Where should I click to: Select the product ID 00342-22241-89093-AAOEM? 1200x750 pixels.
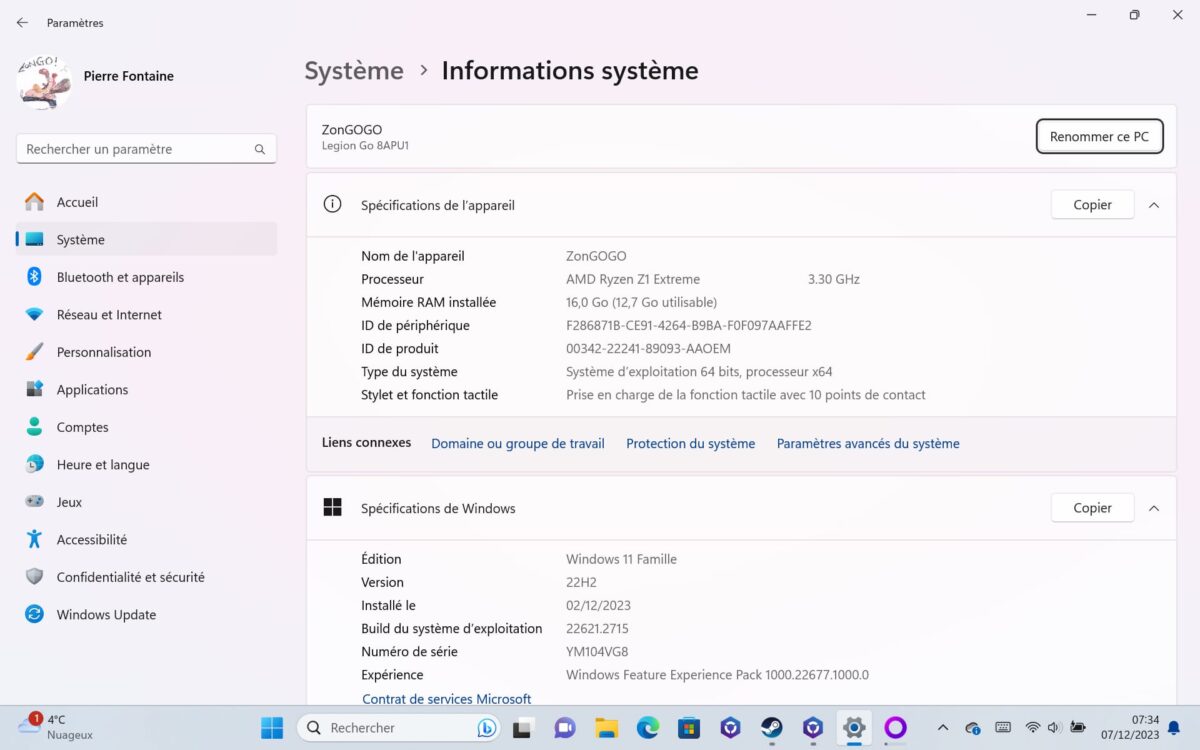click(x=648, y=349)
